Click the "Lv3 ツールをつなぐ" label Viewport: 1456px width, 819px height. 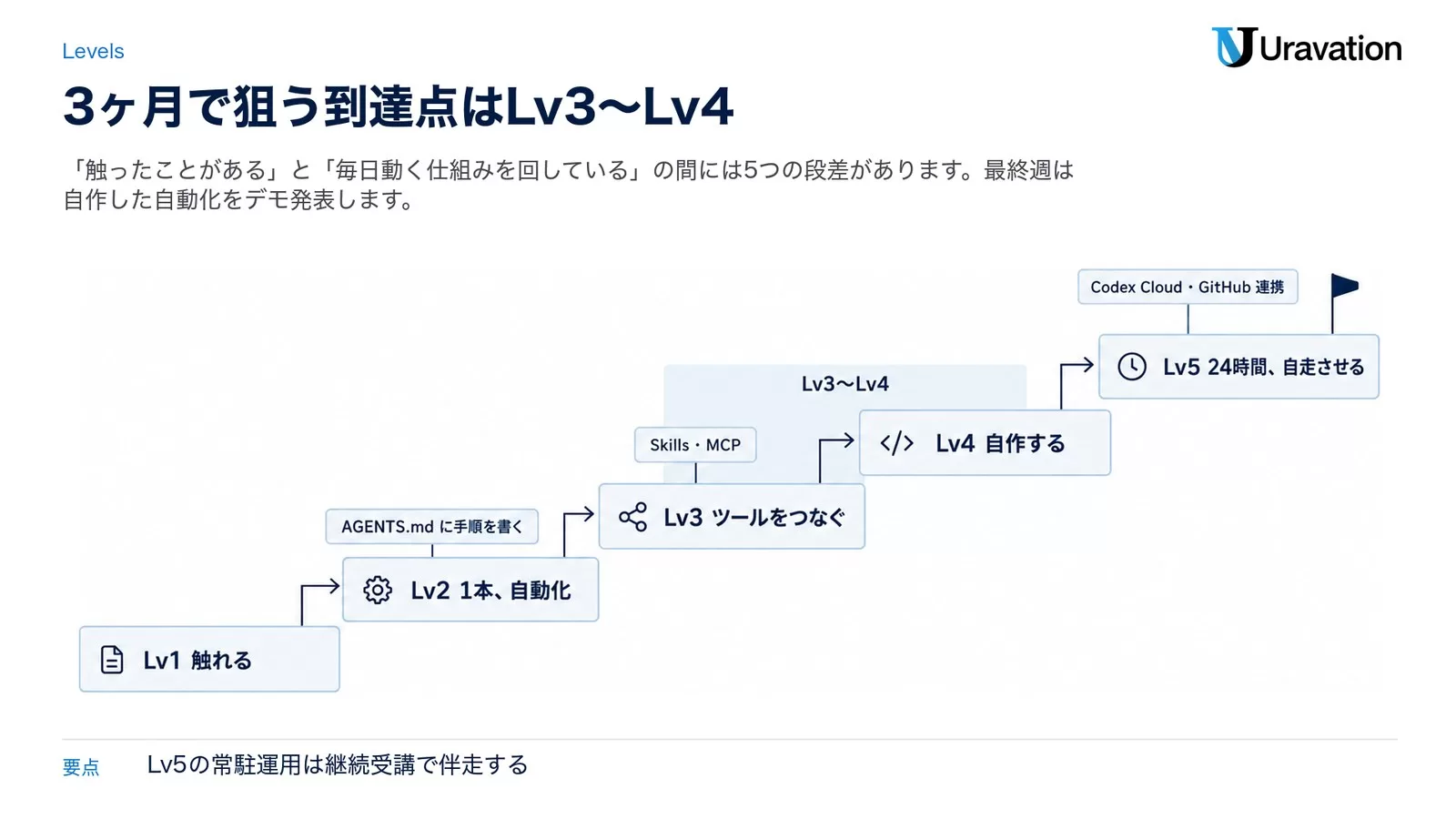(754, 518)
